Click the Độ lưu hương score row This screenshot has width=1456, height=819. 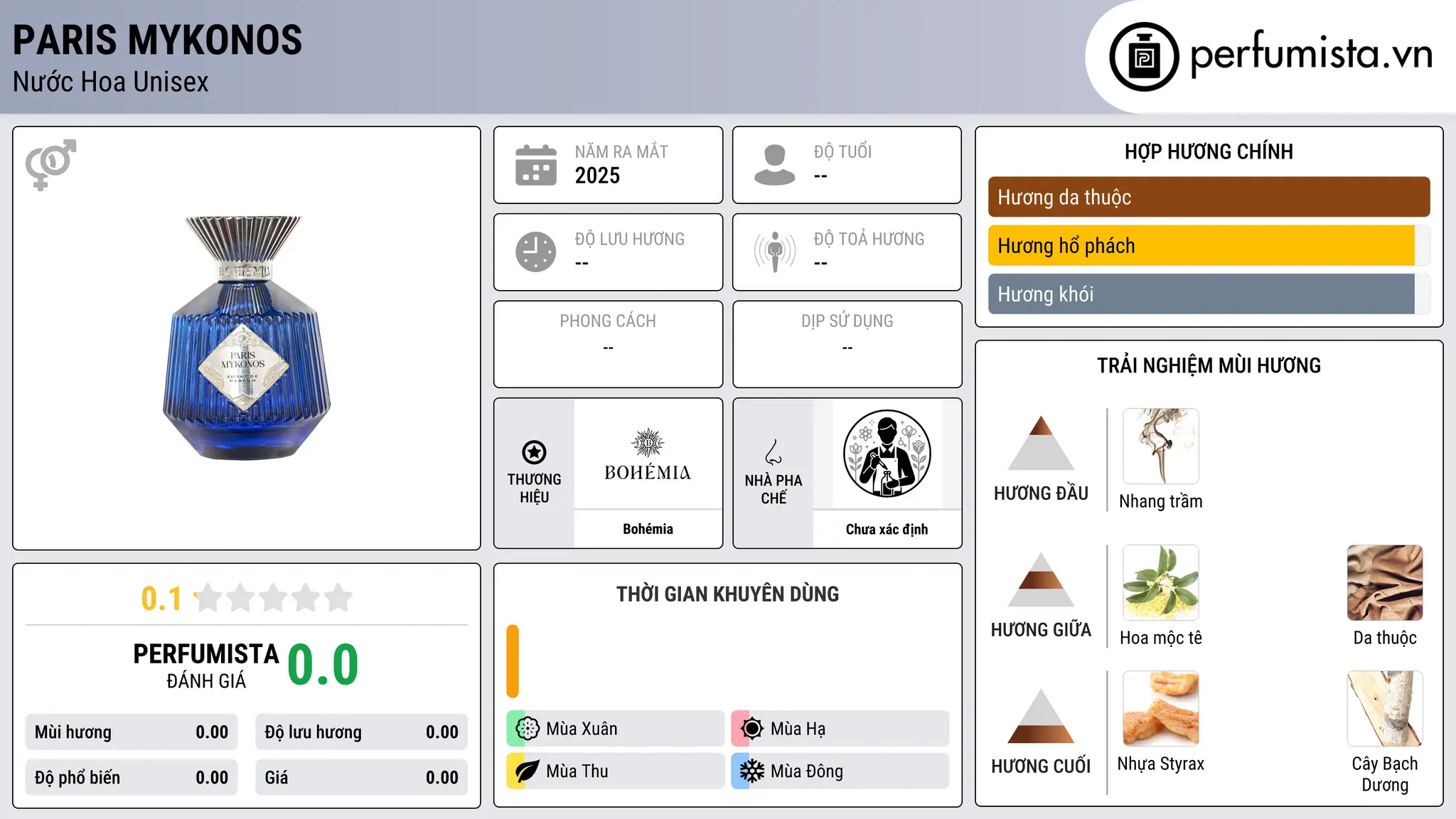tap(361, 732)
